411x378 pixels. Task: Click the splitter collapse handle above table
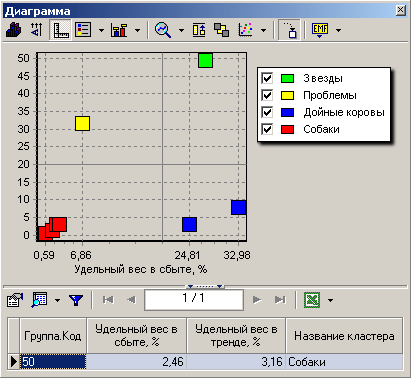click(205, 286)
